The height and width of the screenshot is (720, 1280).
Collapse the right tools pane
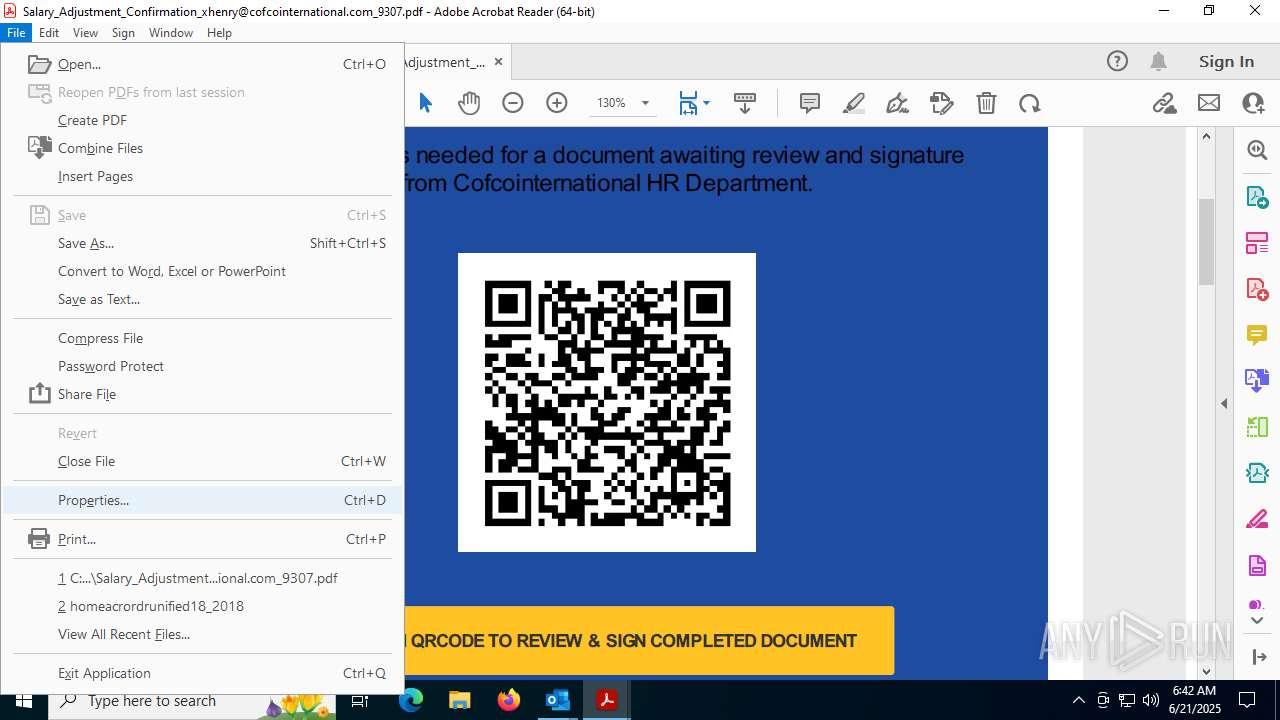tap(1258, 657)
